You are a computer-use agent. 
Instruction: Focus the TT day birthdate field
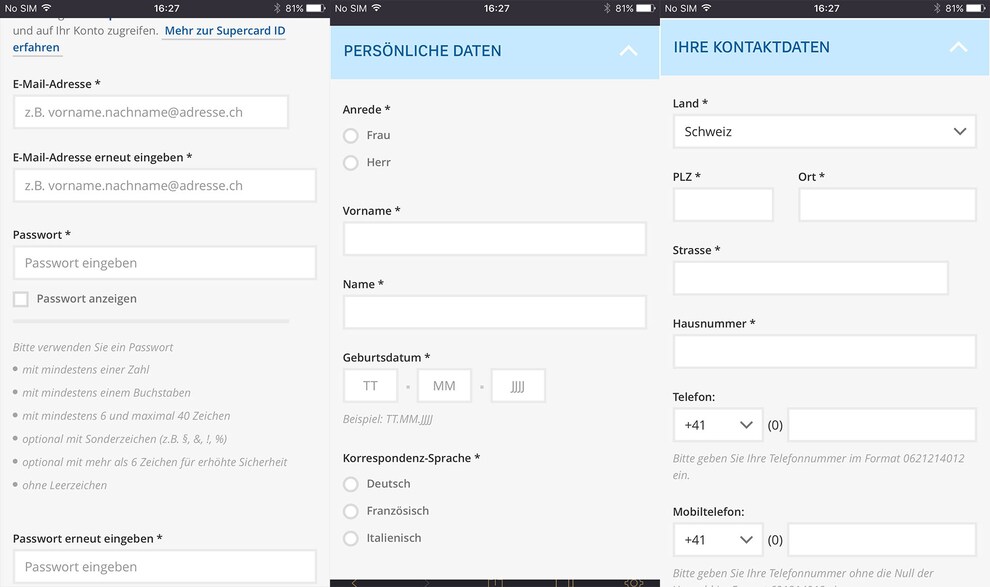[371, 386]
